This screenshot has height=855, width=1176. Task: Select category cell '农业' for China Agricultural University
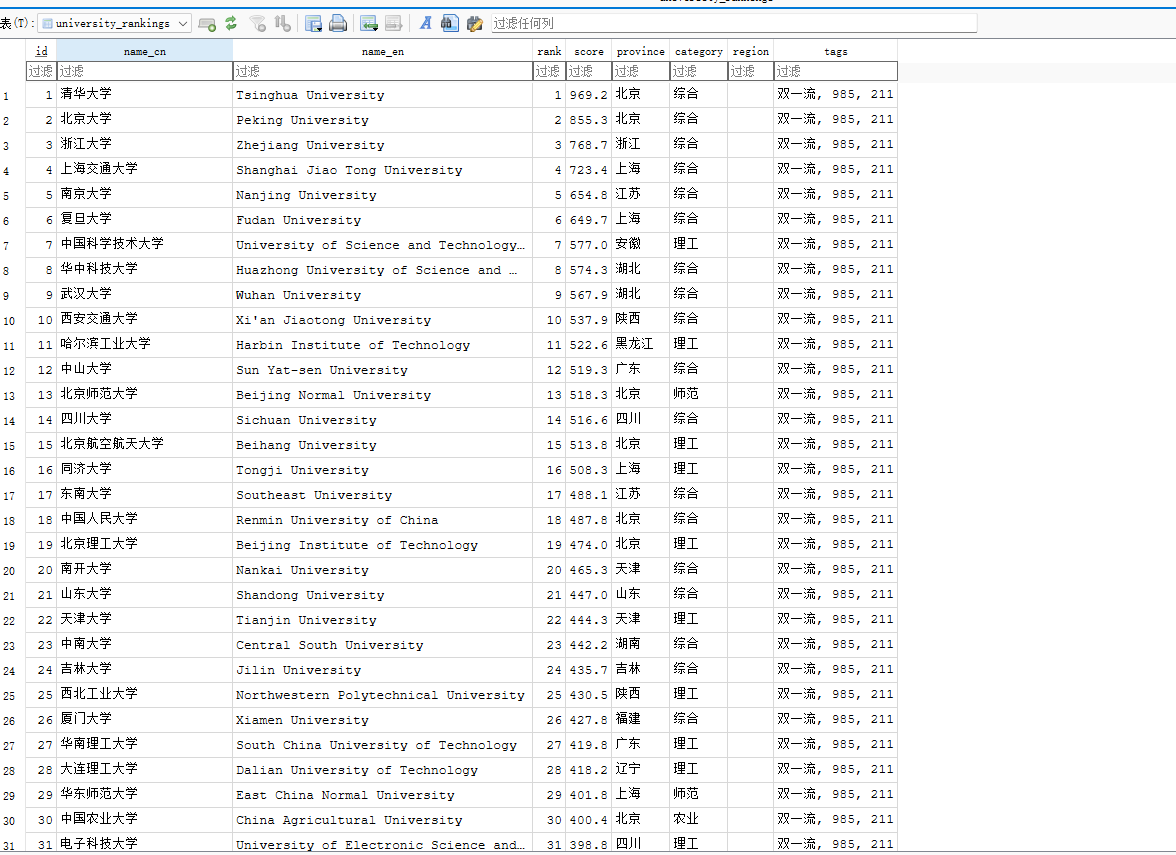coord(698,820)
